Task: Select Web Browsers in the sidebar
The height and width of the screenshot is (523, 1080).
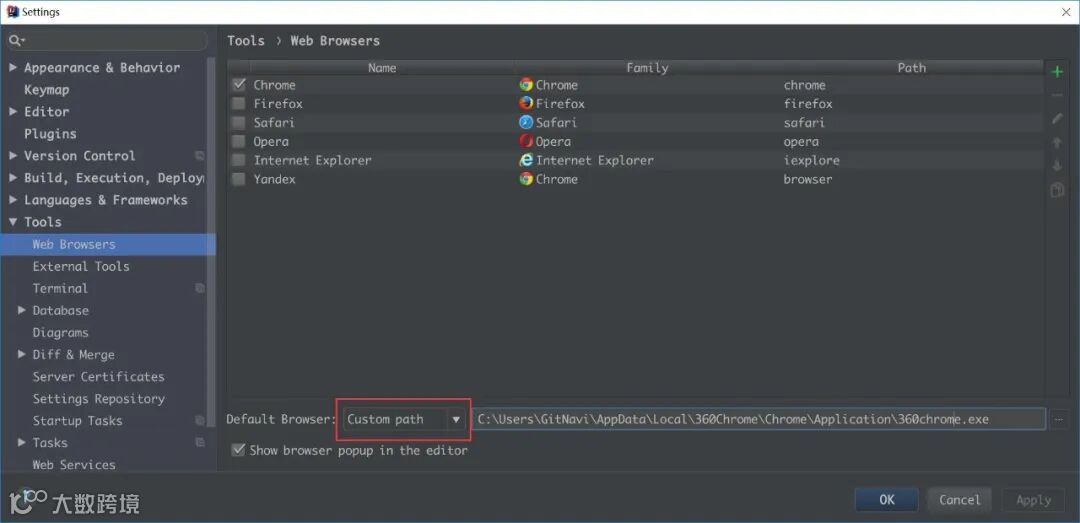Action: click(108, 244)
